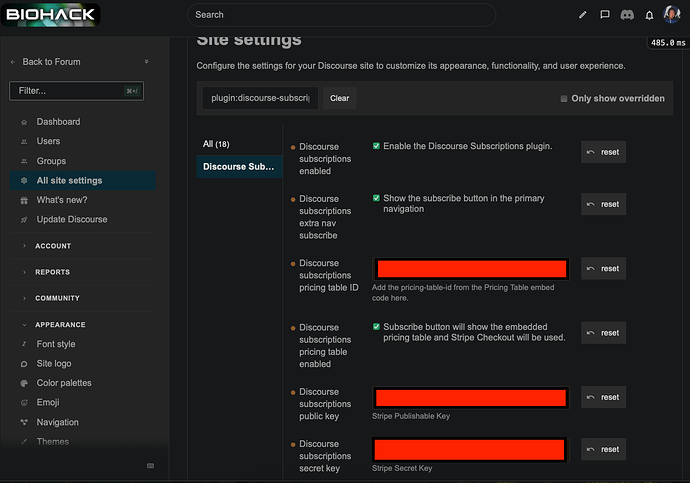Click the Groups sidebar icon

coord(24,161)
